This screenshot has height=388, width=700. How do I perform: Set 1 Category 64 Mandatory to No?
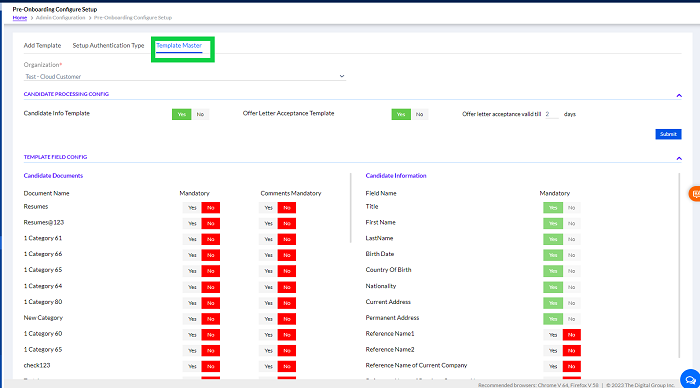click(210, 287)
